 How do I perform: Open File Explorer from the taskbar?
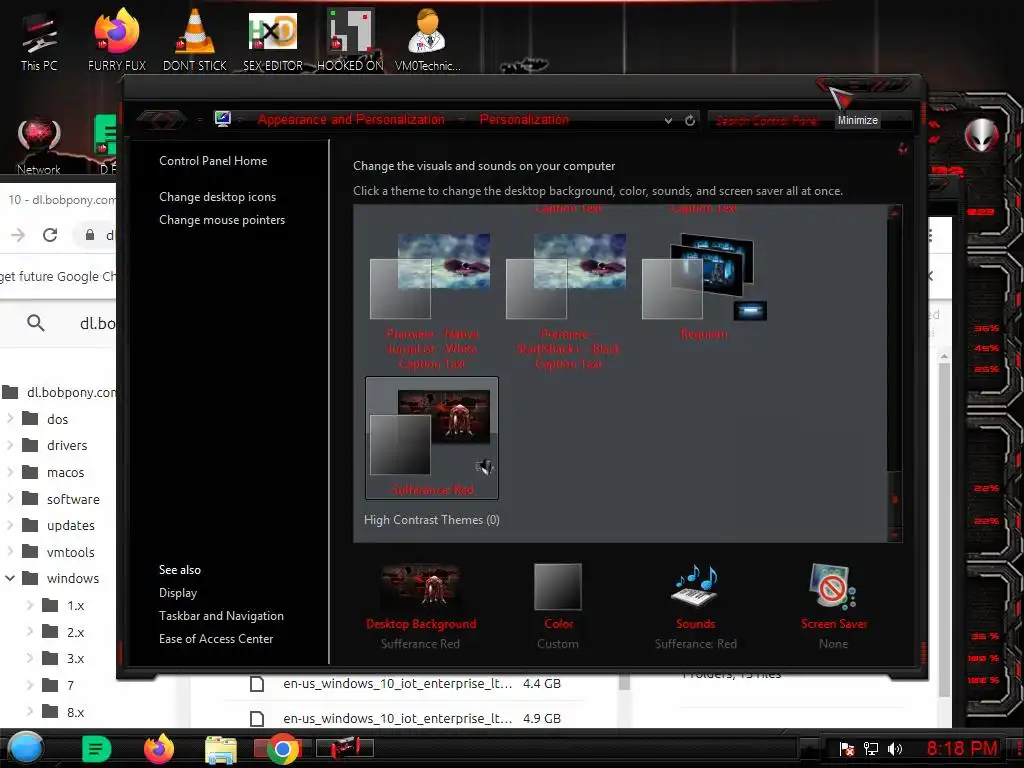221,749
